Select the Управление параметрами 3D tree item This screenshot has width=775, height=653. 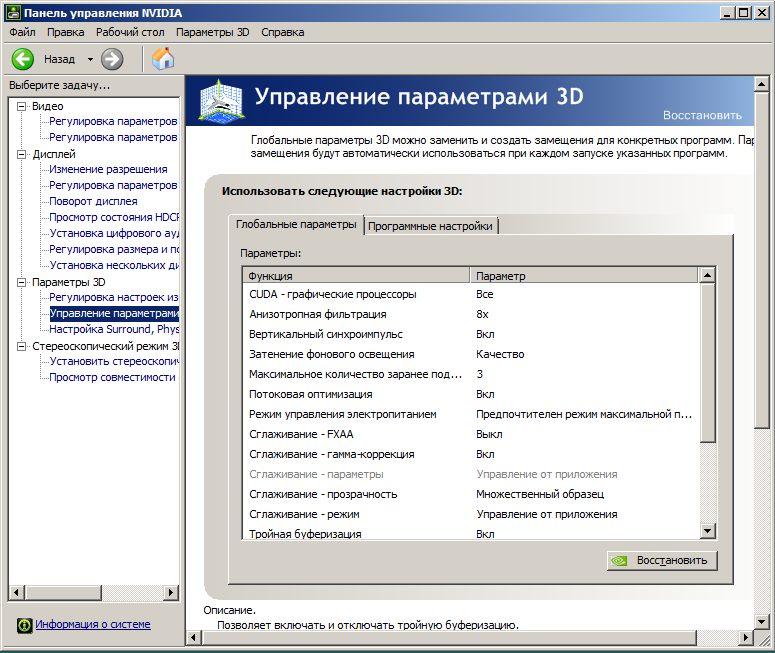point(114,313)
